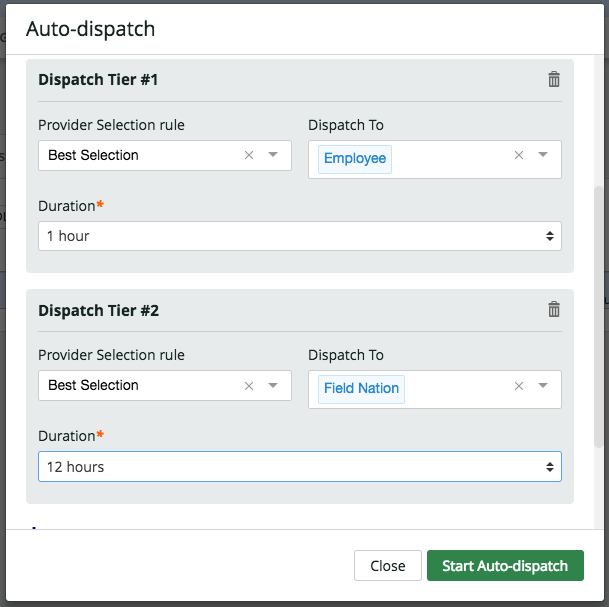This screenshot has width=609, height=607.
Task: Expand Tier #2 Provider Selection rule dropdown
Action: pos(273,385)
